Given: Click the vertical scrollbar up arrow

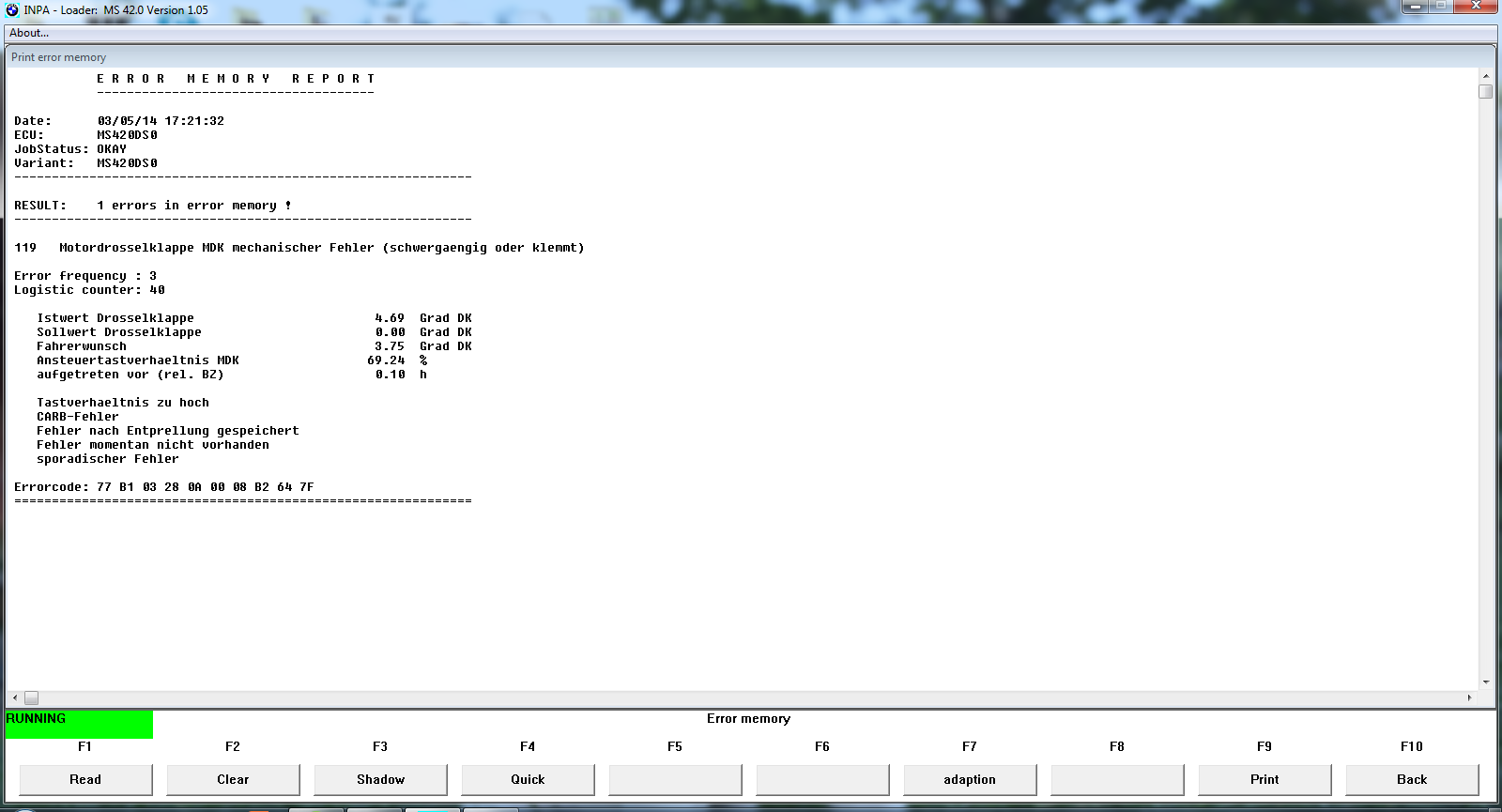Looking at the screenshot, I should pos(1485,76).
